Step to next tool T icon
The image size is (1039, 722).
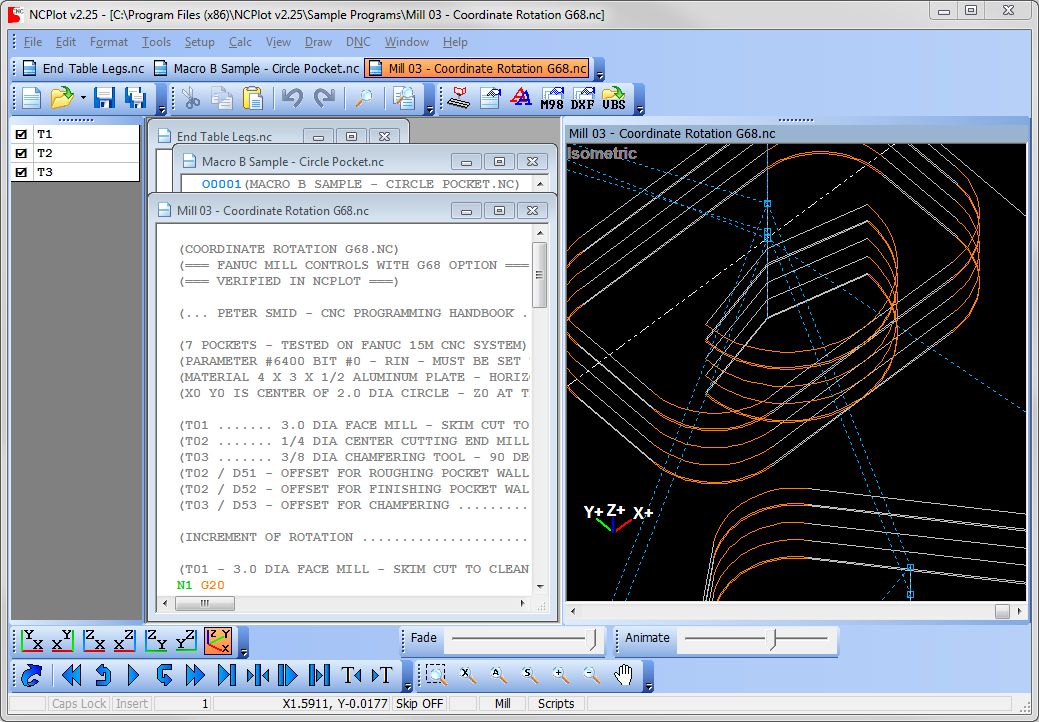[x=382, y=676]
